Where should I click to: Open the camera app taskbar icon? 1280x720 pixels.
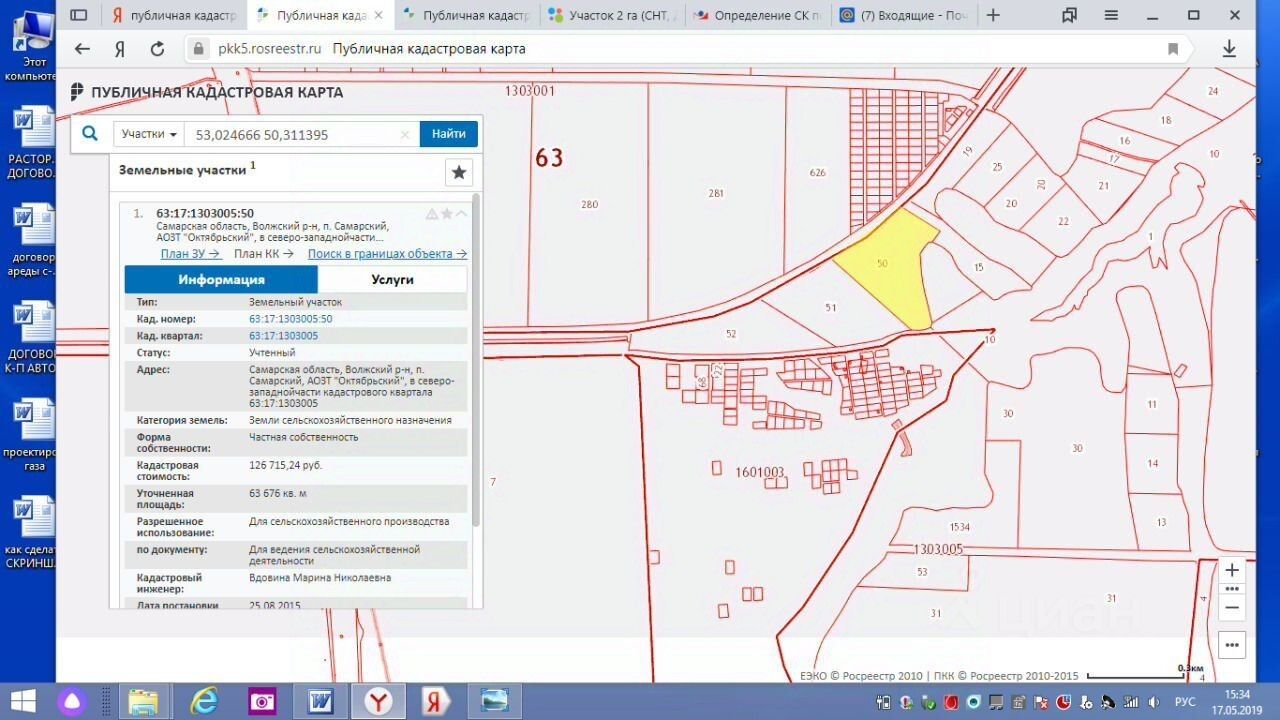coord(262,701)
